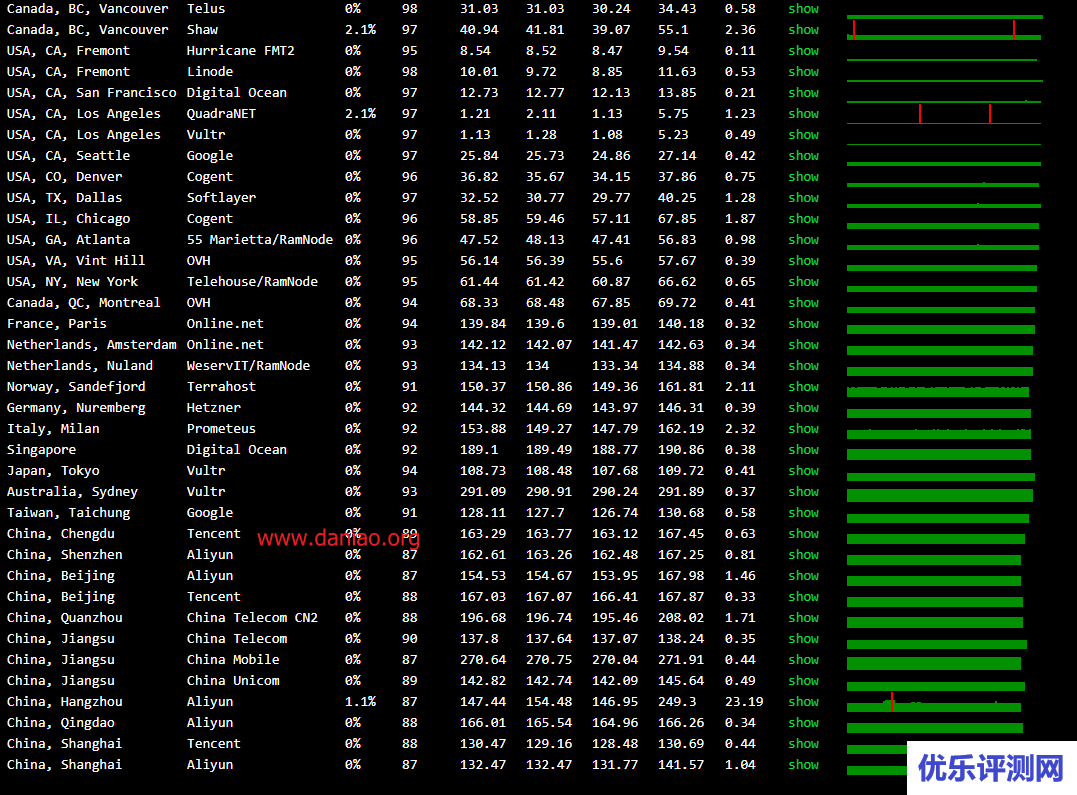
Task: Open show for Tencent Chengdu row
Action: pos(803,533)
